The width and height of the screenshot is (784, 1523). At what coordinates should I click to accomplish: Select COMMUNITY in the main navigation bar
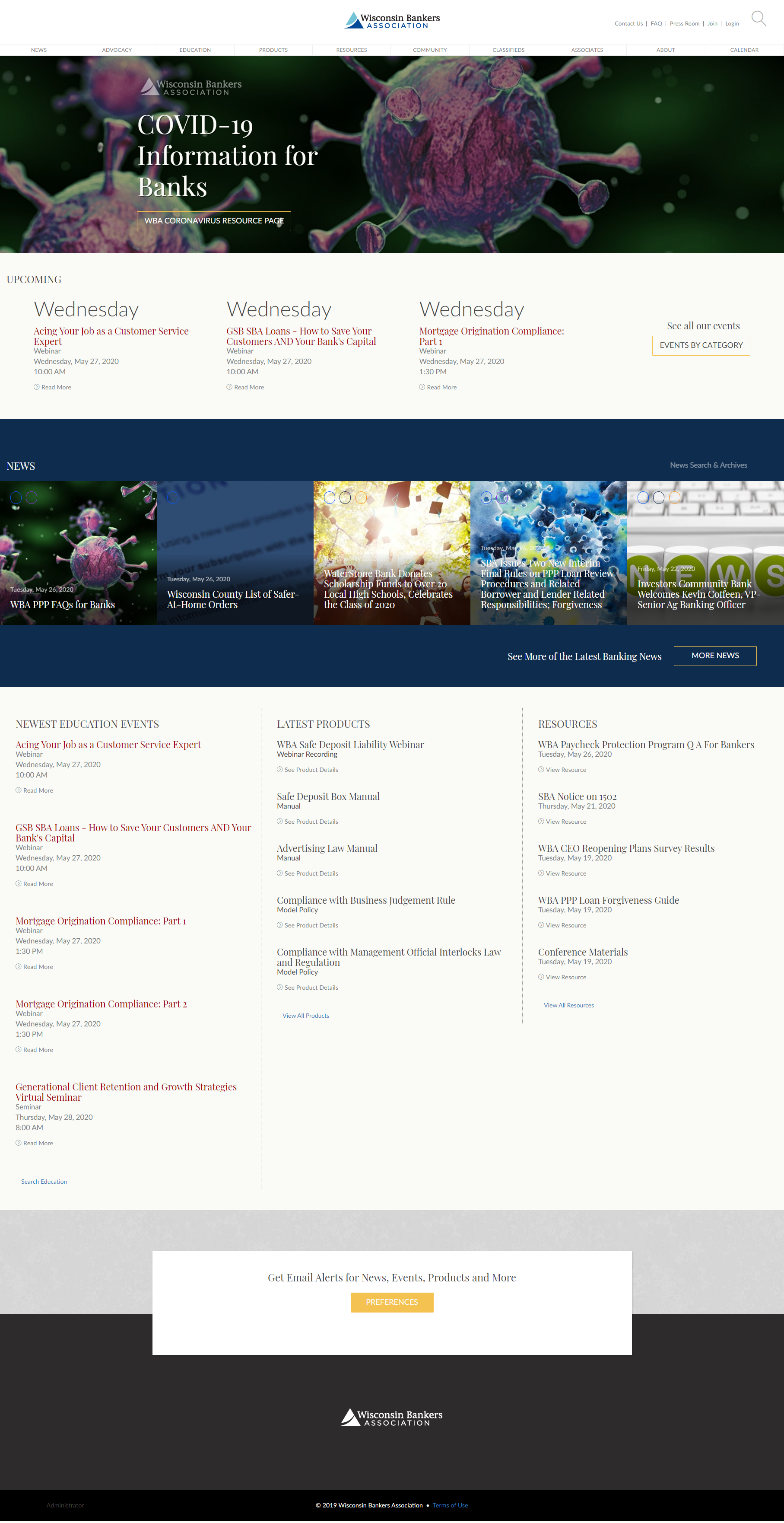(x=429, y=50)
